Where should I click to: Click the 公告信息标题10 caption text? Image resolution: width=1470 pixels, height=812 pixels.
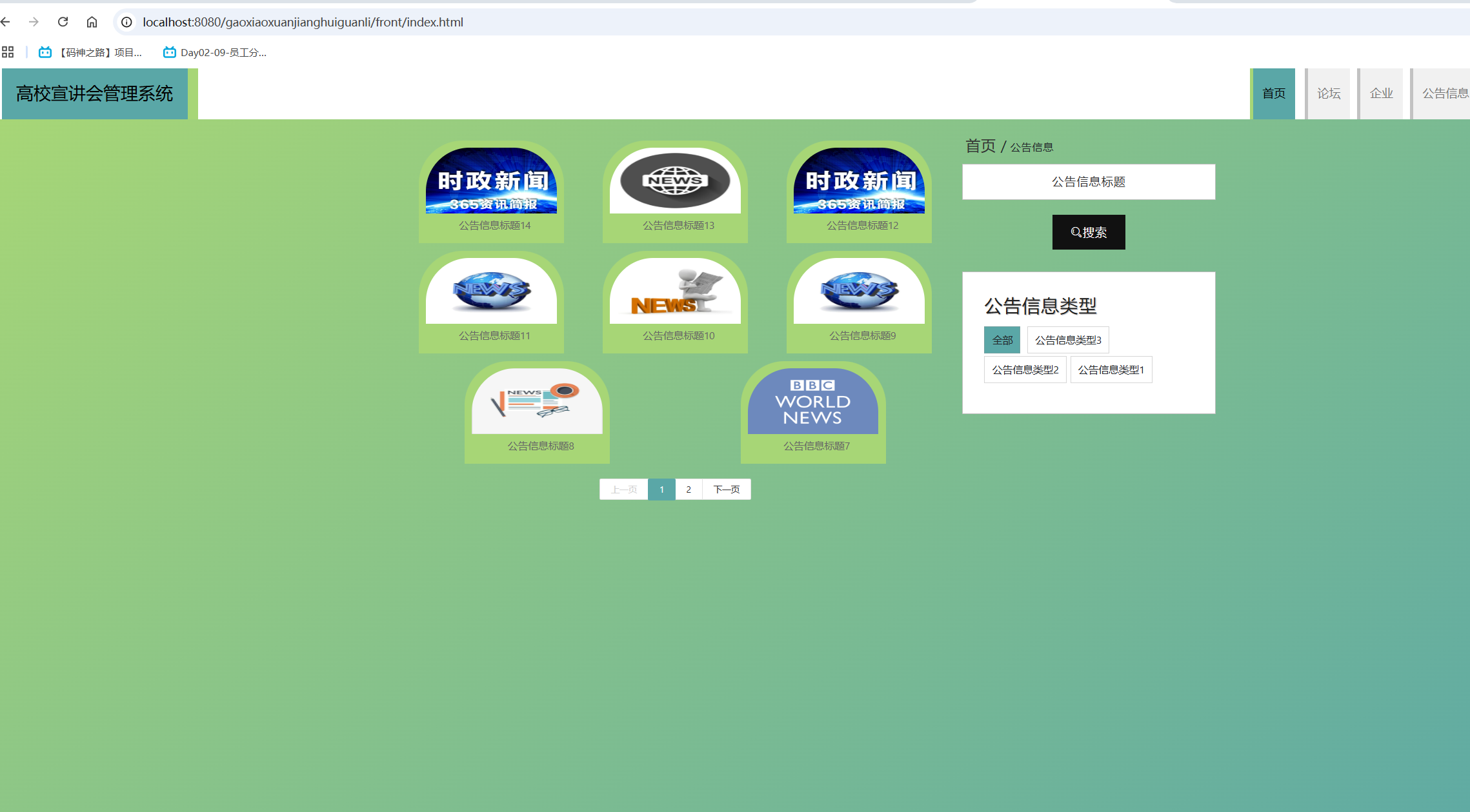pos(678,336)
